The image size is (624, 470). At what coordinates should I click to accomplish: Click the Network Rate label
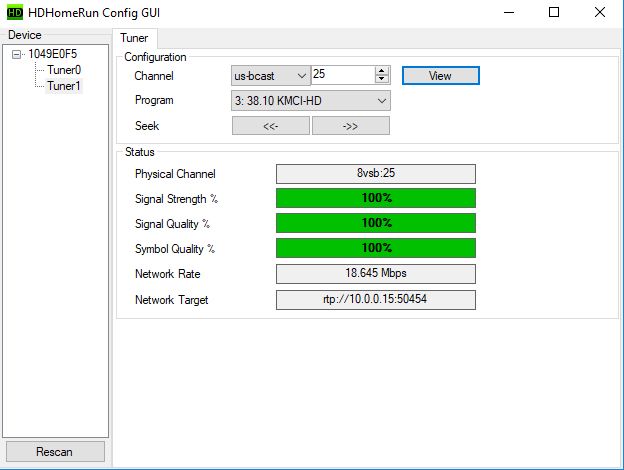[168, 274]
